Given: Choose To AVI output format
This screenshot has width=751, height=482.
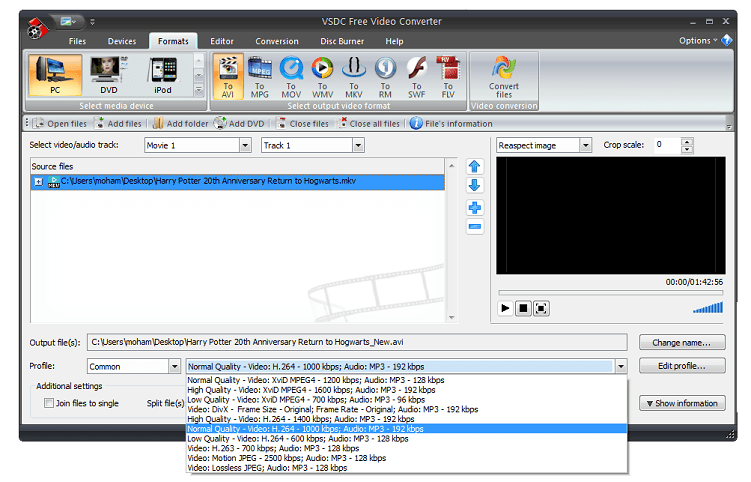Looking at the screenshot, I should [x=228, y=77].
